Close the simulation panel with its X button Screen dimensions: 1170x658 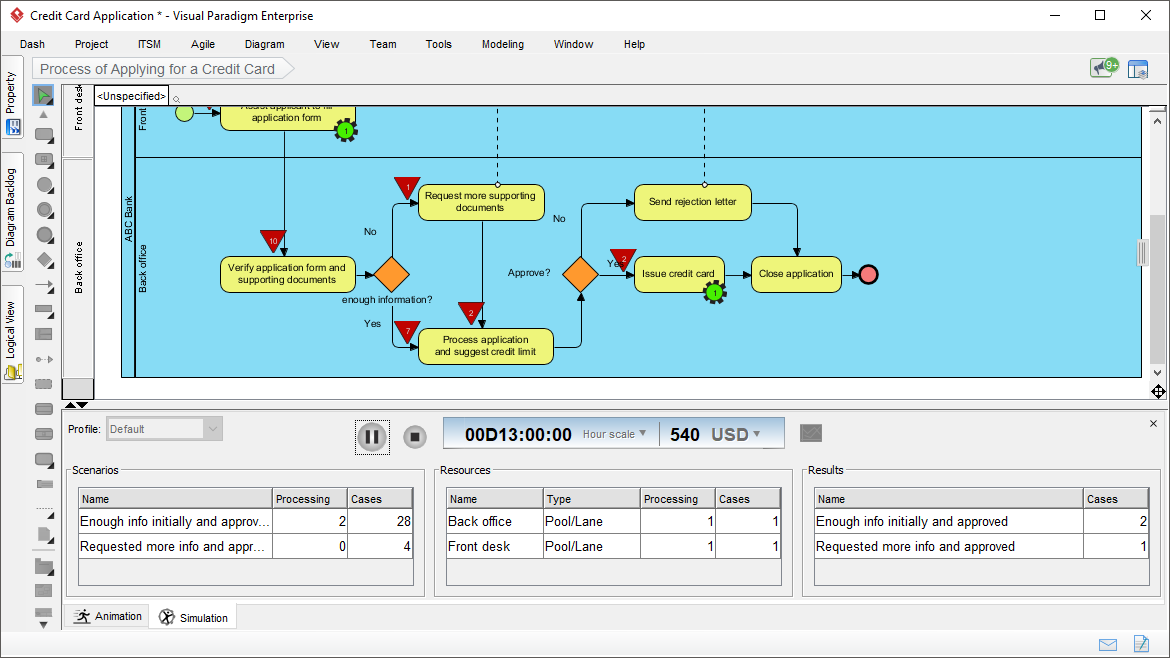click(1152, 423)
